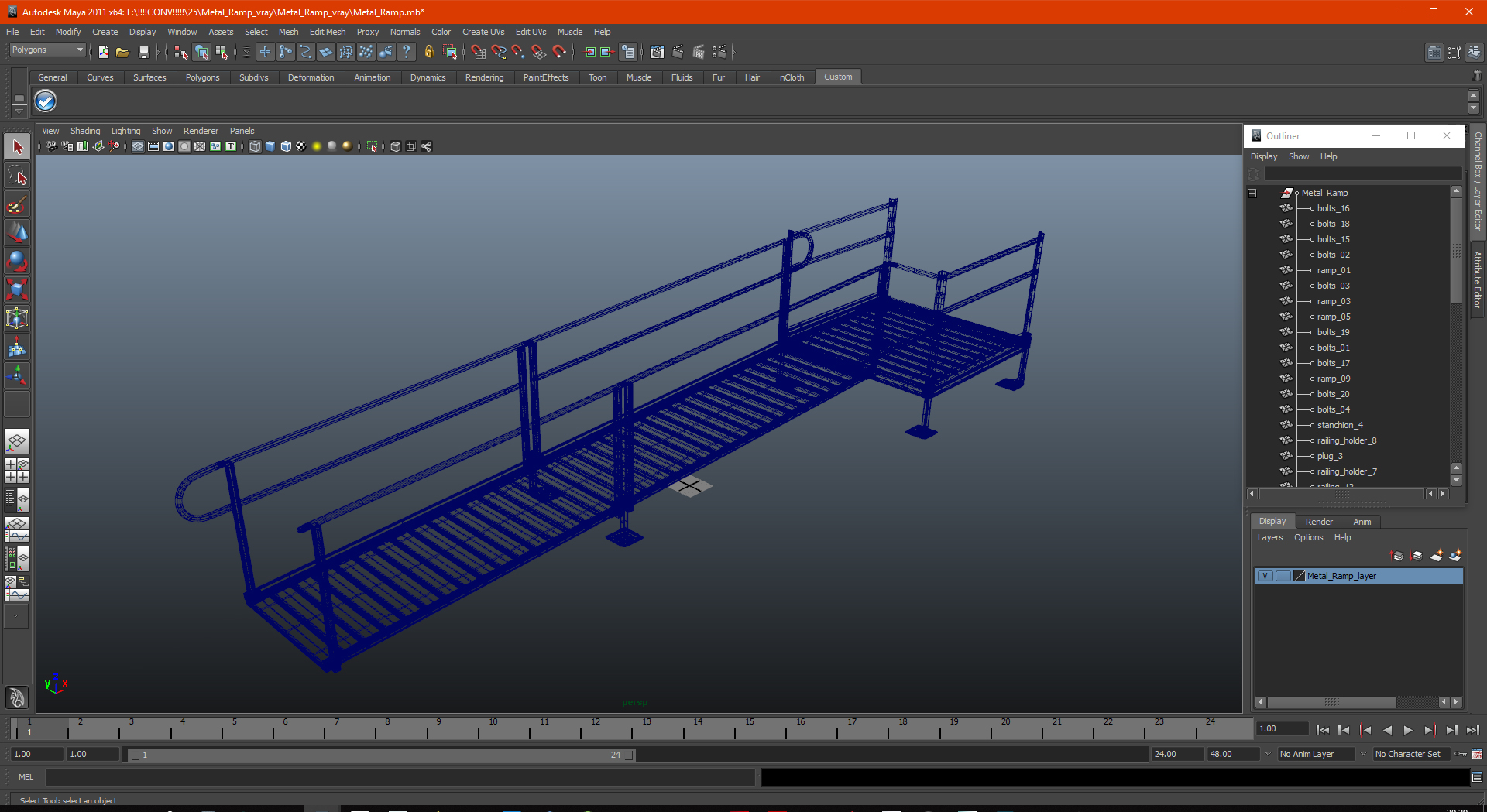
Task: Click the Soft Modification tool
Action: (x=17, y=347)
